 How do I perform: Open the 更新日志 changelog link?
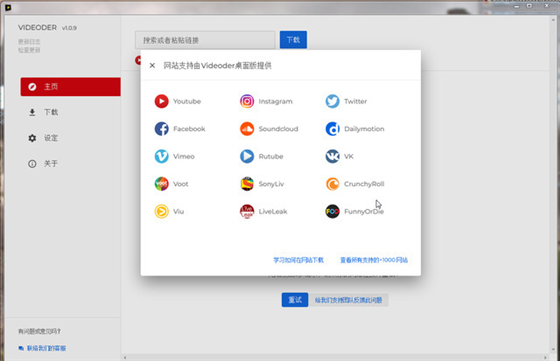[x=29, y=42]
